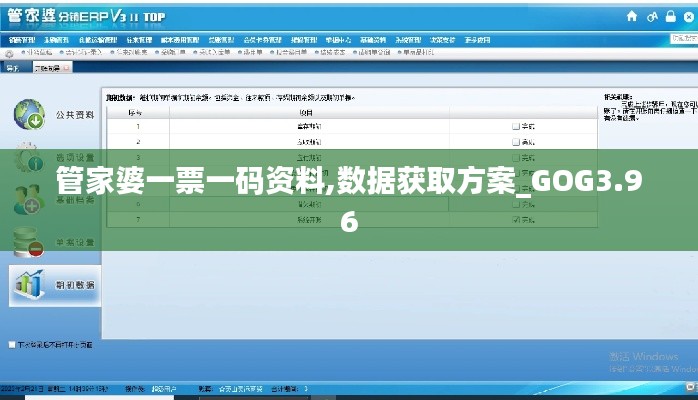
Task: Open 基础档案 via the people icon
Action: (x=29, y=200)
